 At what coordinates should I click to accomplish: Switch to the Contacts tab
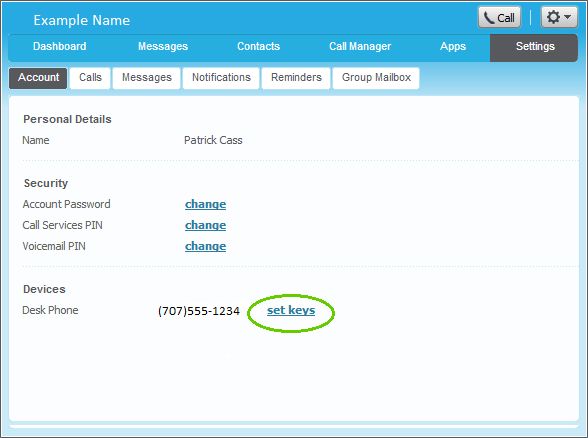tap(258, 46)
